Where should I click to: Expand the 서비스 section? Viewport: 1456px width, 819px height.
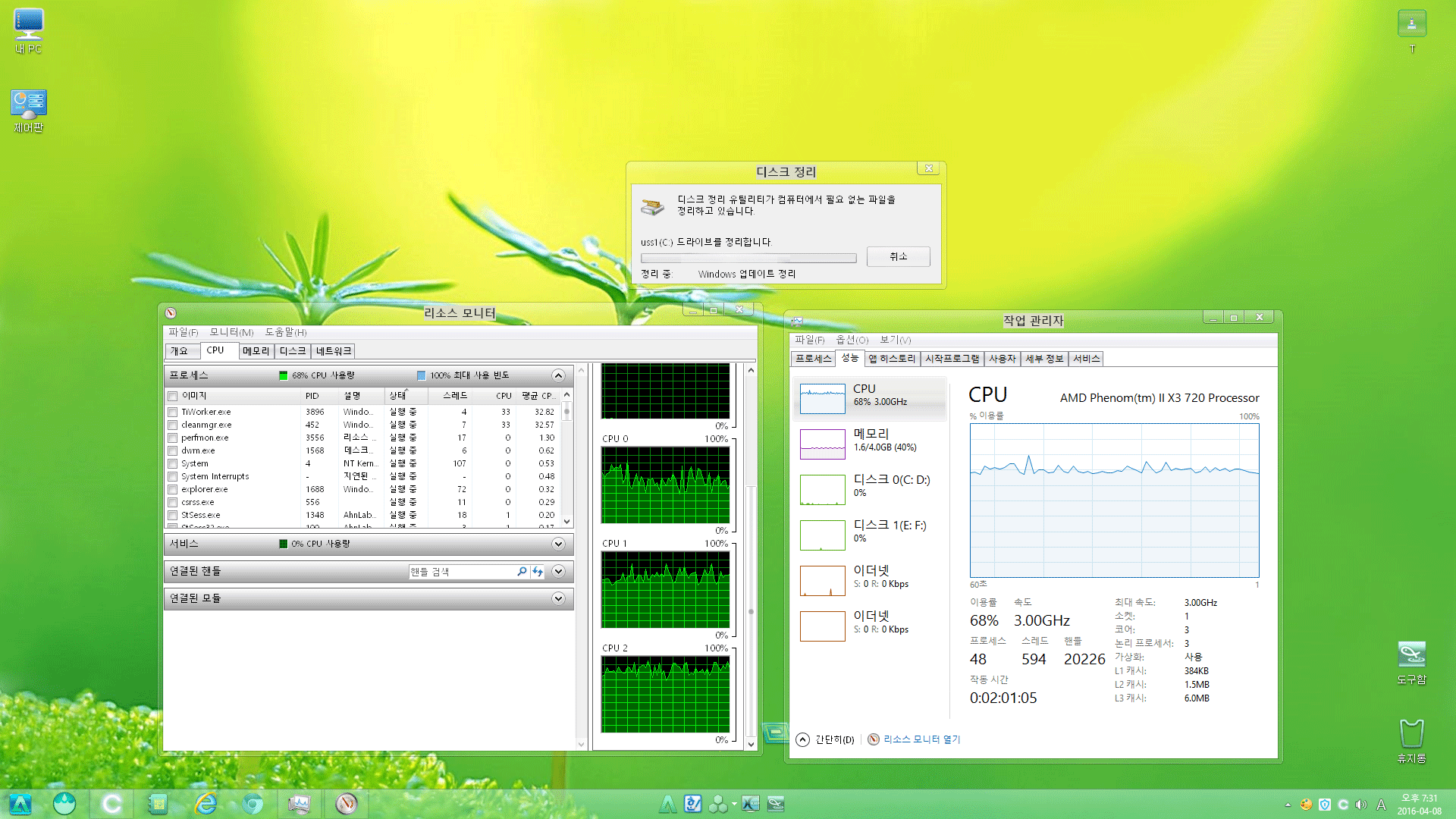(558, 544)
